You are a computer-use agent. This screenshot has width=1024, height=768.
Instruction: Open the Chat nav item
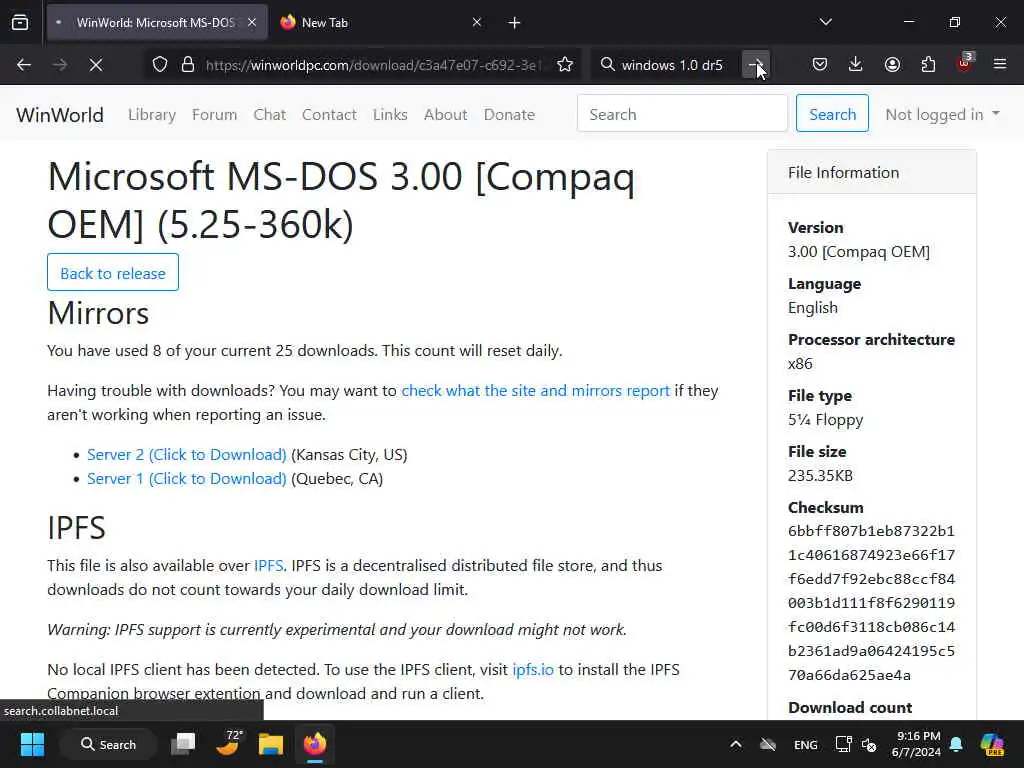tap(270, 114)
